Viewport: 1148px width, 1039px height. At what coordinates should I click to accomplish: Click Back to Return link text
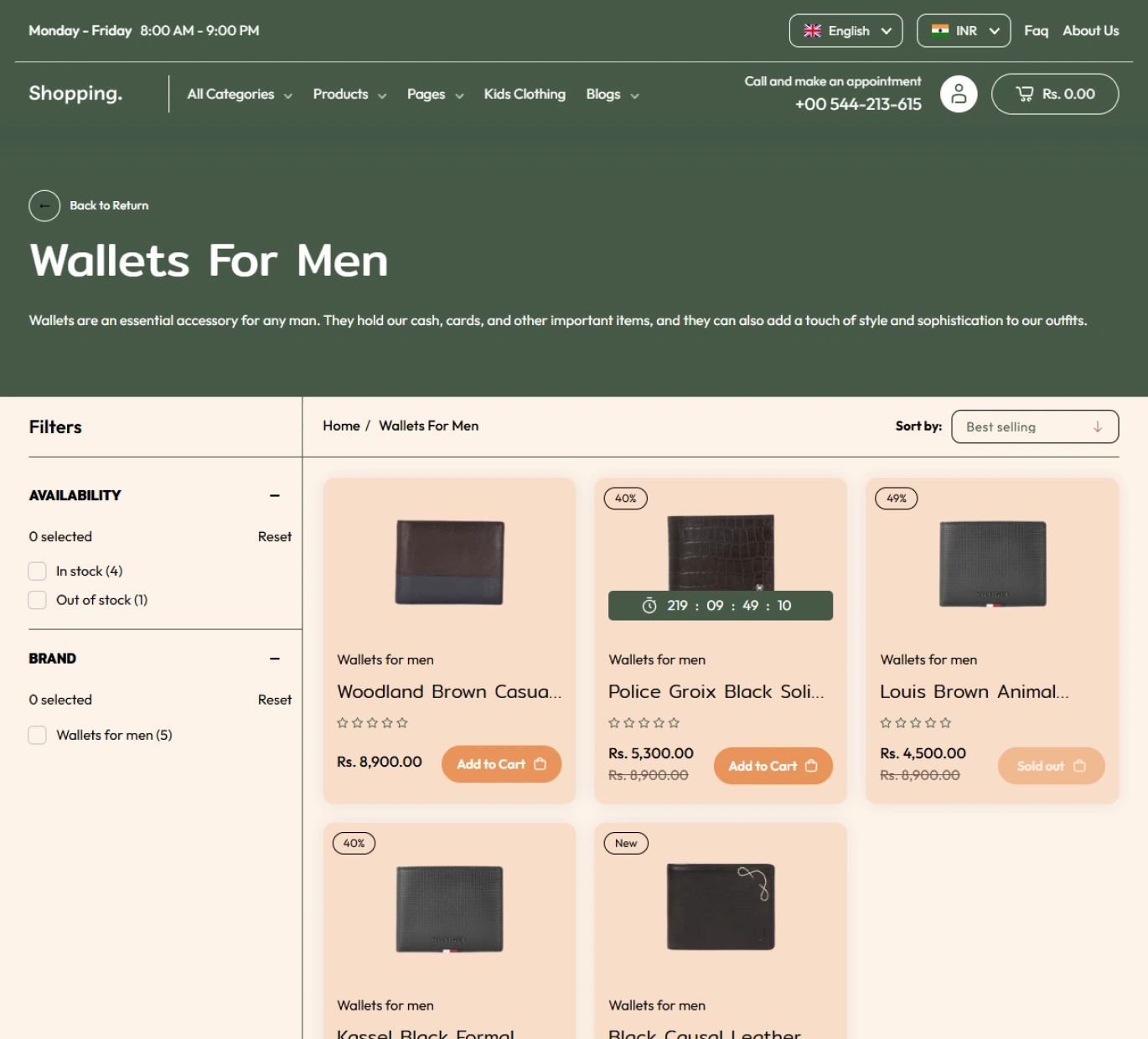pyautogui.click(x=109, y=205)
